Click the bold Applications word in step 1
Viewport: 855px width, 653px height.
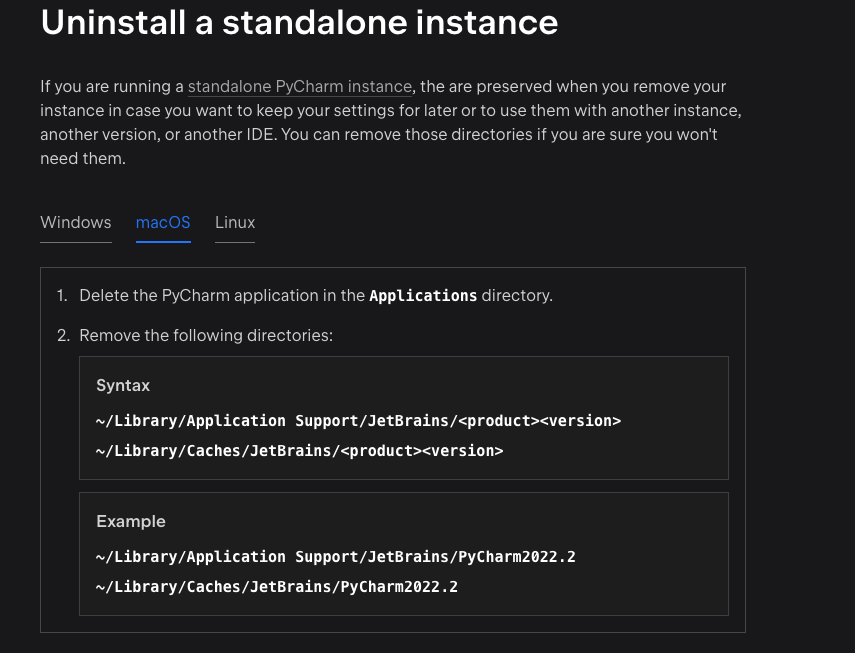(x=423, y=295)
